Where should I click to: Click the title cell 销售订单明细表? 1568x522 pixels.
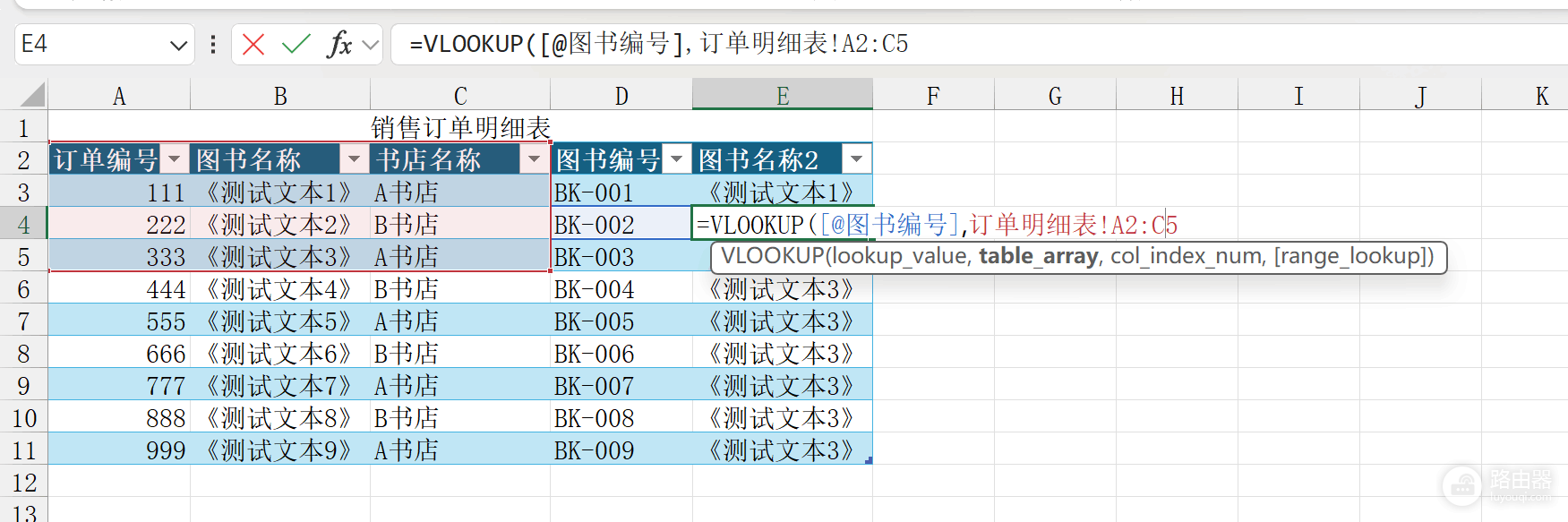[x=460, y=127]
